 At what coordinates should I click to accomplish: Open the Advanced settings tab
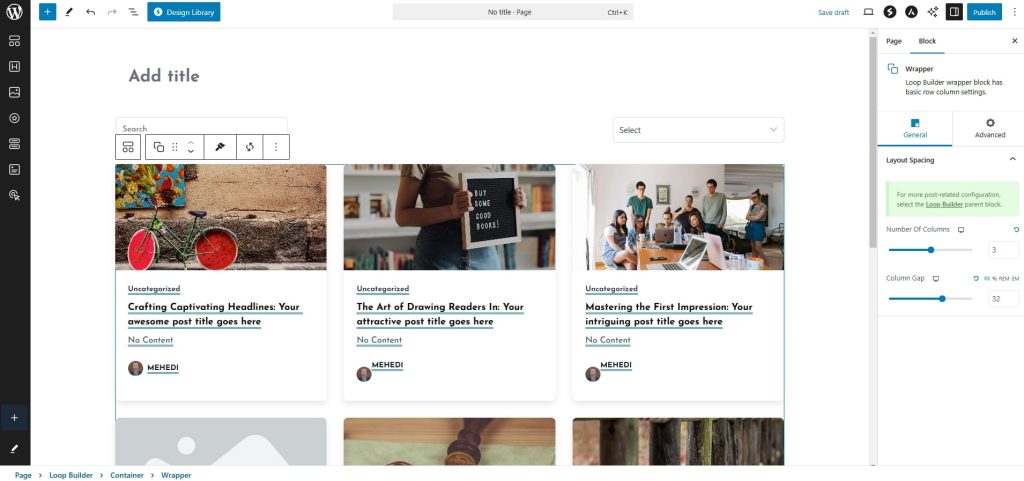pos(989,128)
